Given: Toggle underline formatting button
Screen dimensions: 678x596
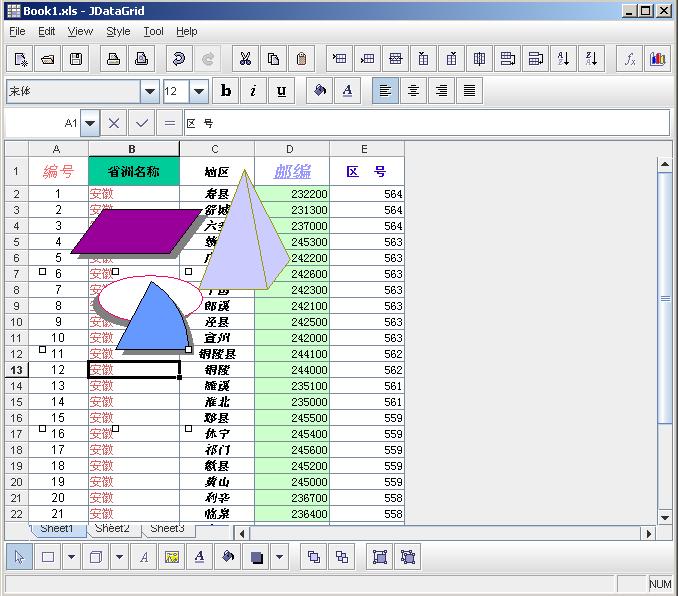Looking at the screenshot, I should tap(281, 91).
